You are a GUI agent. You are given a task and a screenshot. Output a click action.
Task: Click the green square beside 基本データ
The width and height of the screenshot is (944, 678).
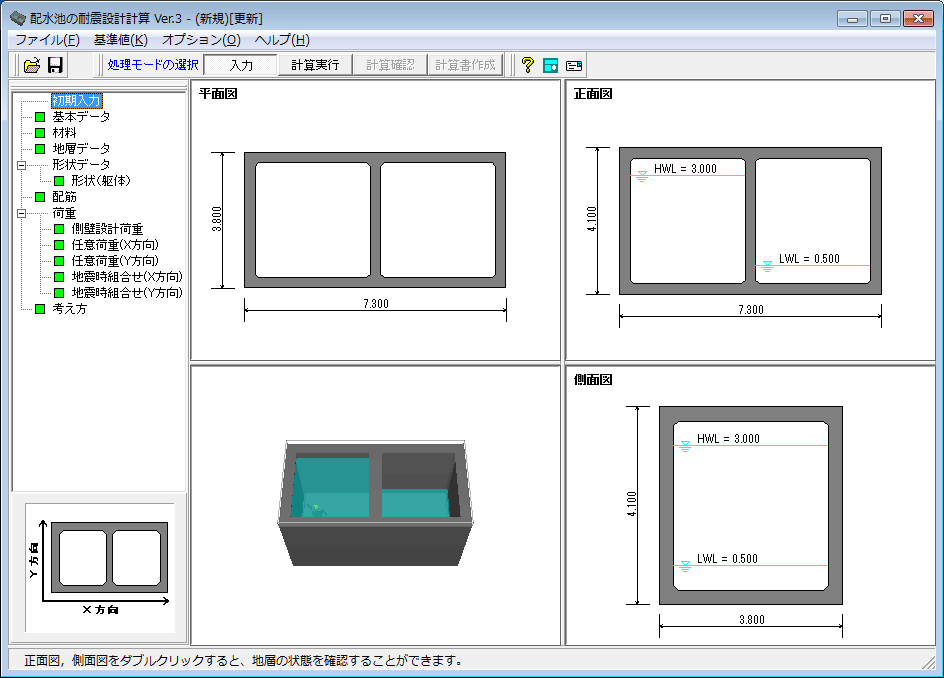(40, 117)
